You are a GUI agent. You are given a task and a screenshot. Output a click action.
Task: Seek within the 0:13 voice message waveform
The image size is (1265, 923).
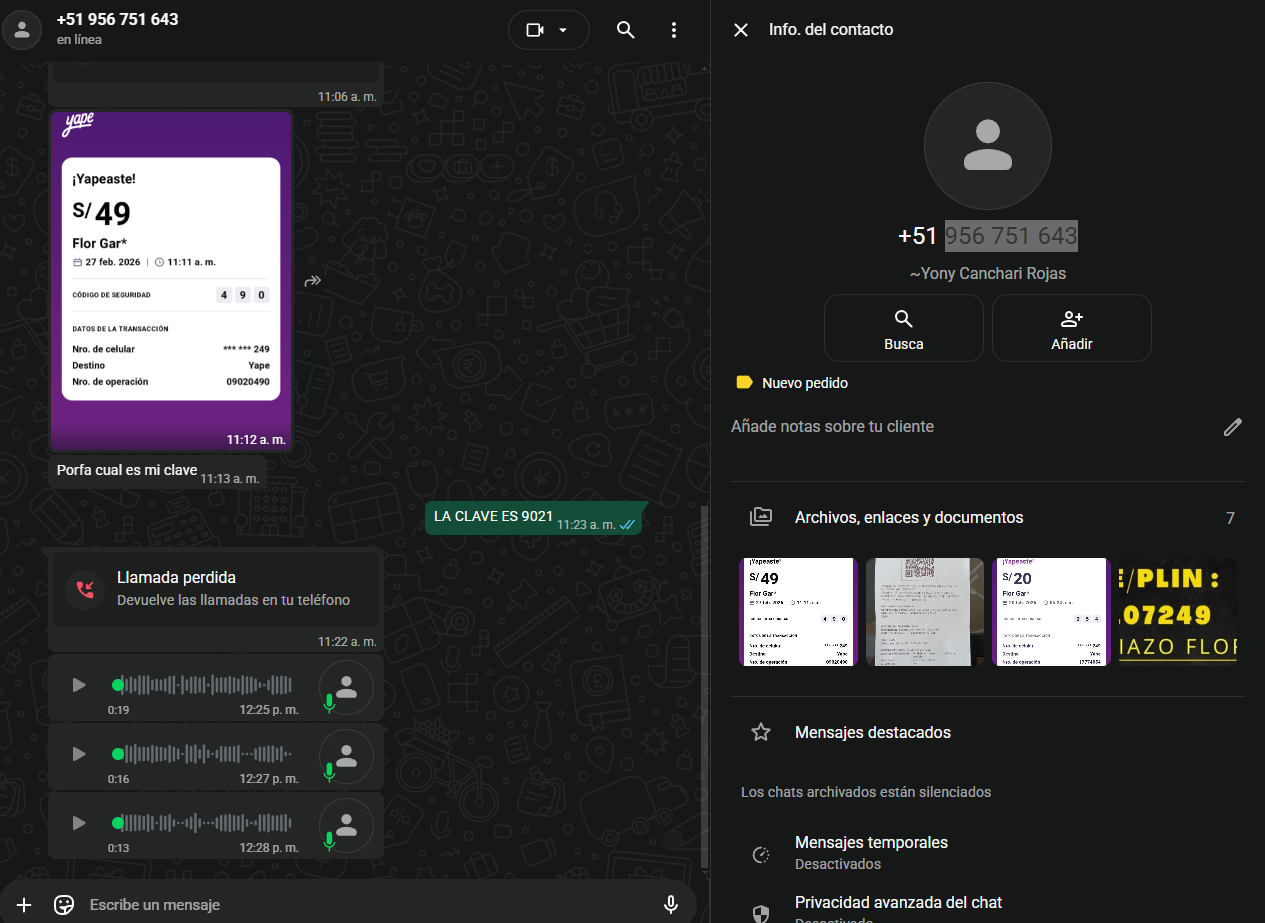[205, 823]
